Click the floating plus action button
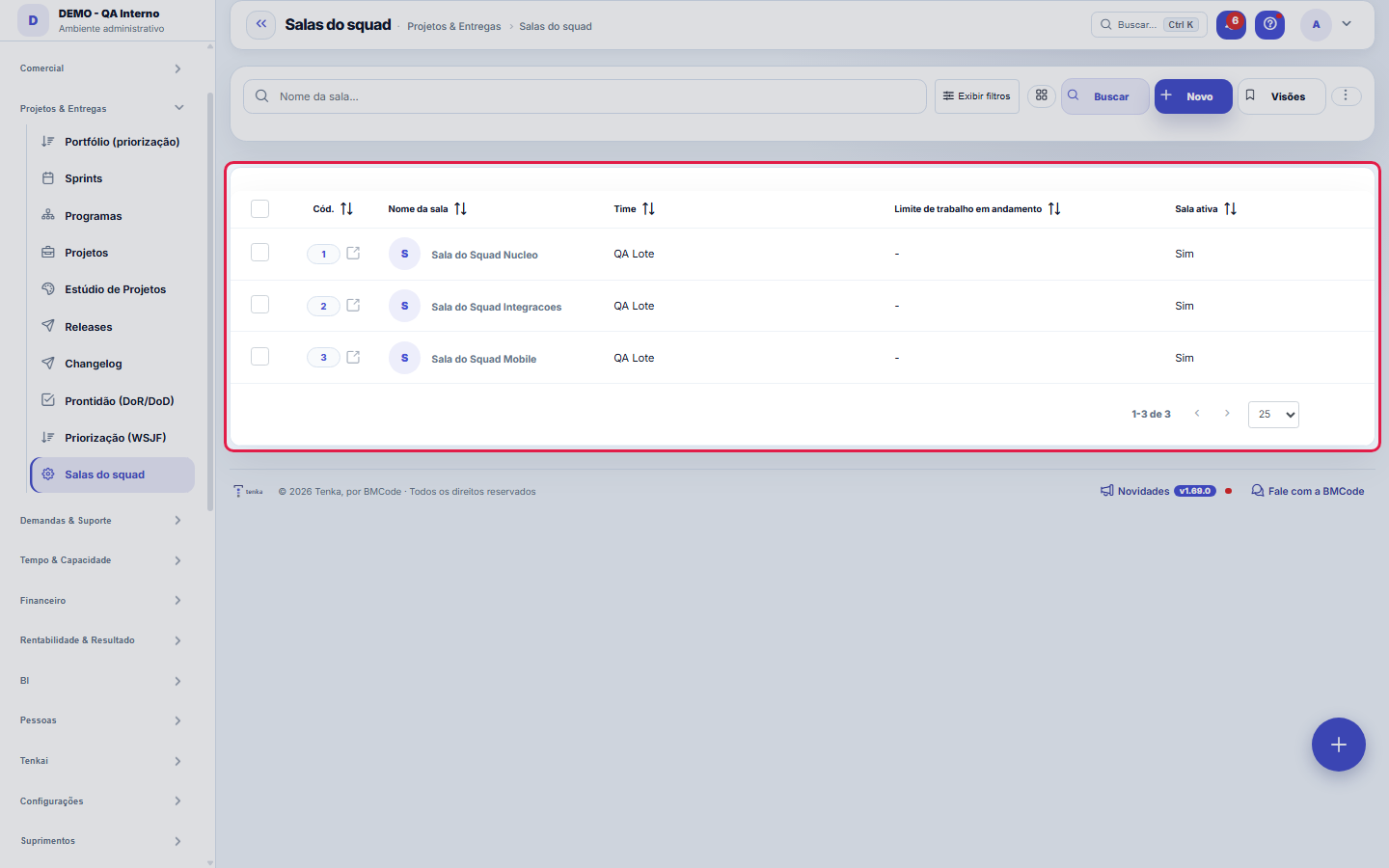The height and width of the screenshot is (868, 1389). point(1338,745)
